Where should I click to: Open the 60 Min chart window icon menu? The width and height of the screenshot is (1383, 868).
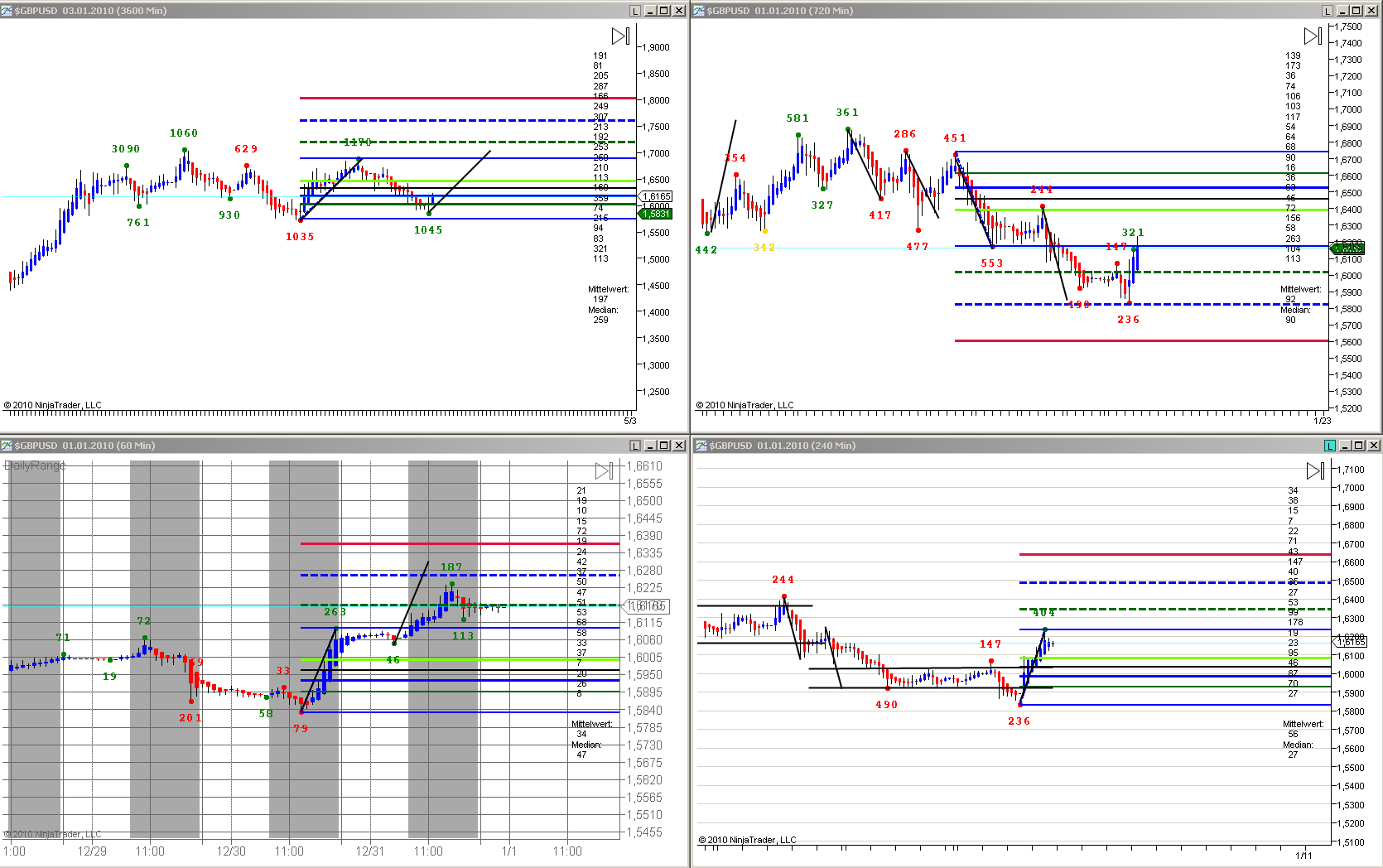click(7, 446)
